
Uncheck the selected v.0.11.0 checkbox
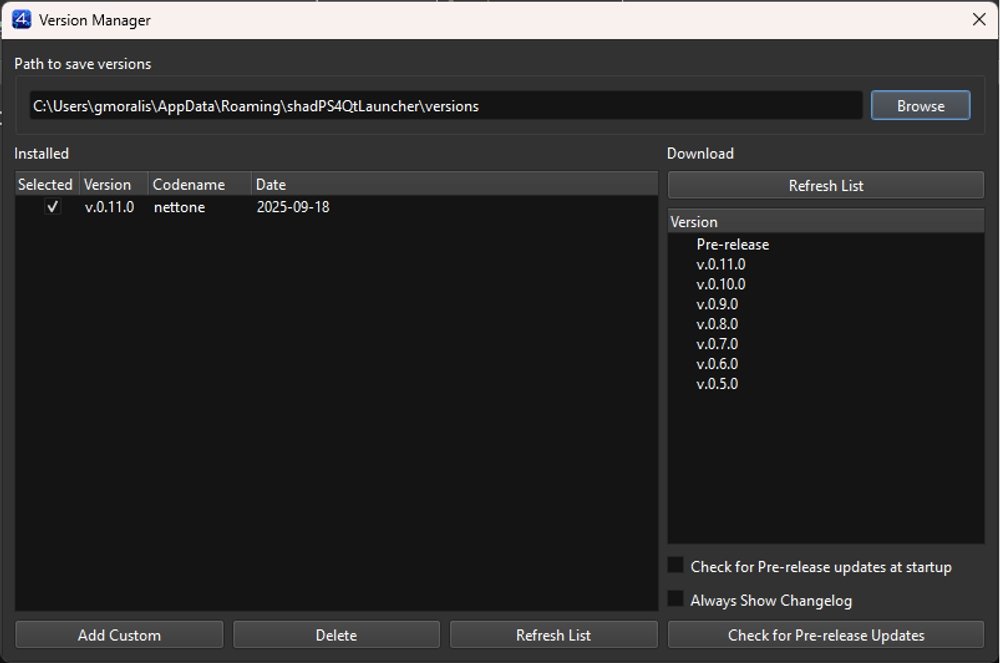[53, 207]
